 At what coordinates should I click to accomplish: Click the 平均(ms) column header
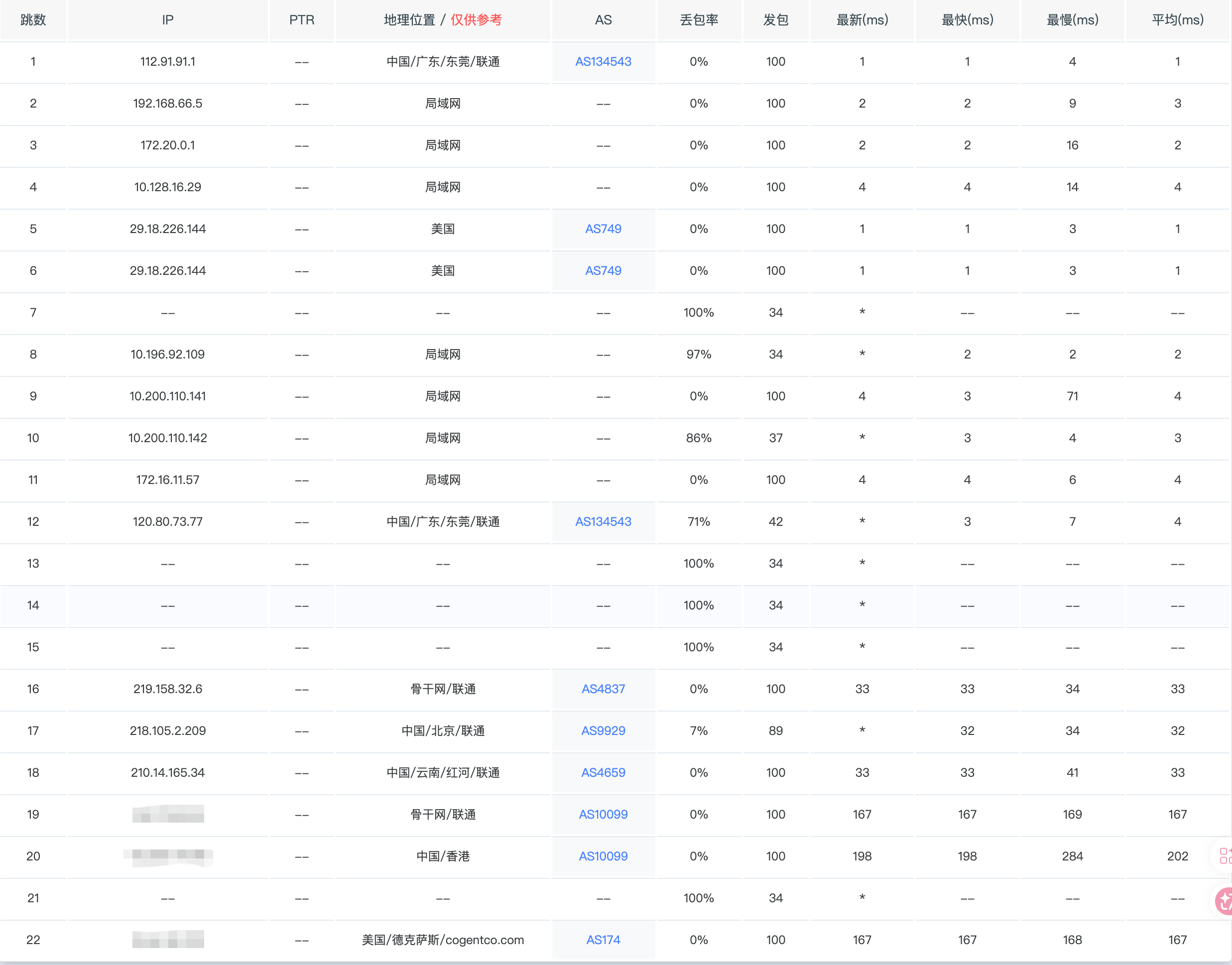coord(1177,20)
